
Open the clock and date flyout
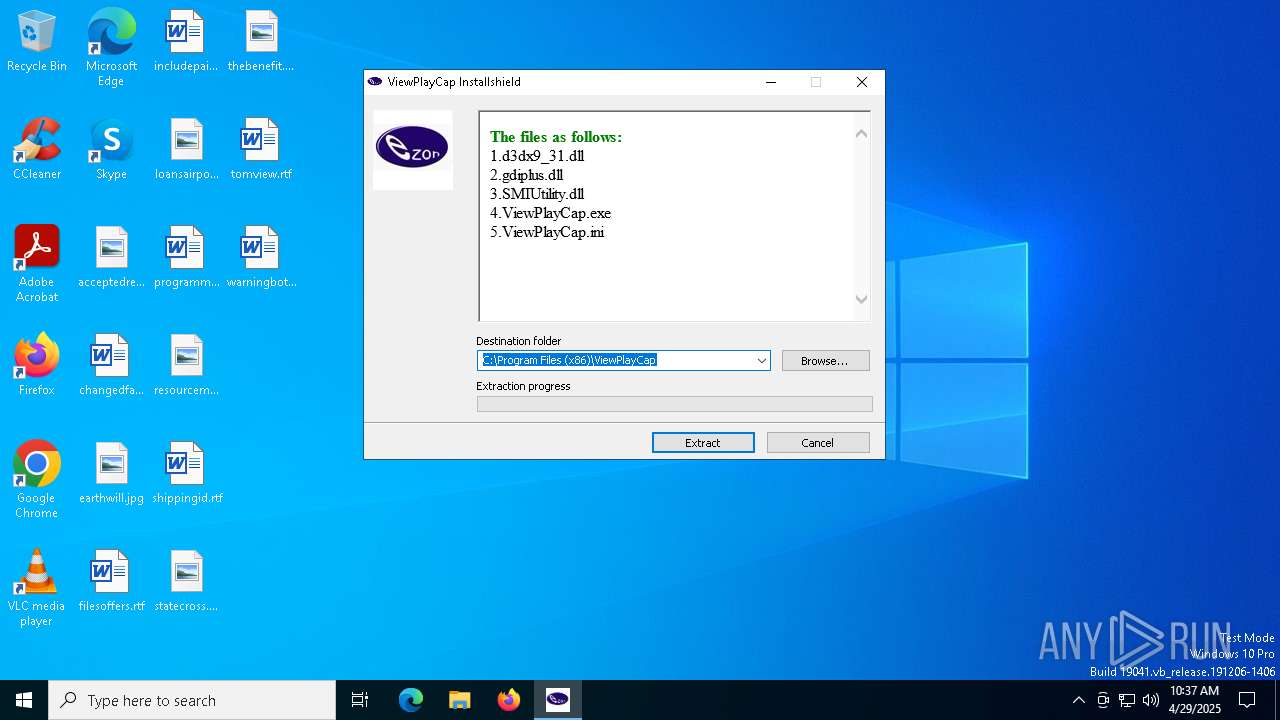click(1195, 700)
